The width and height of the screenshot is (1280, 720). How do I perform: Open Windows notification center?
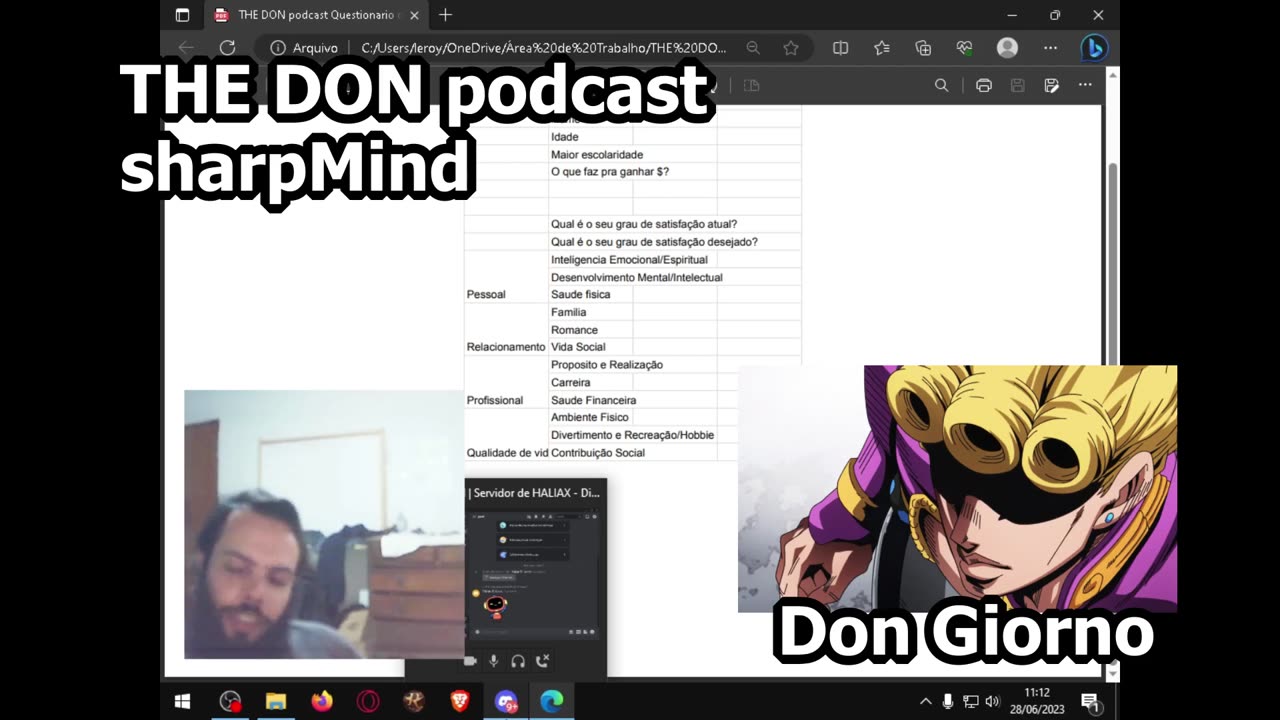pyautogui.click(x=1091, y=701)
